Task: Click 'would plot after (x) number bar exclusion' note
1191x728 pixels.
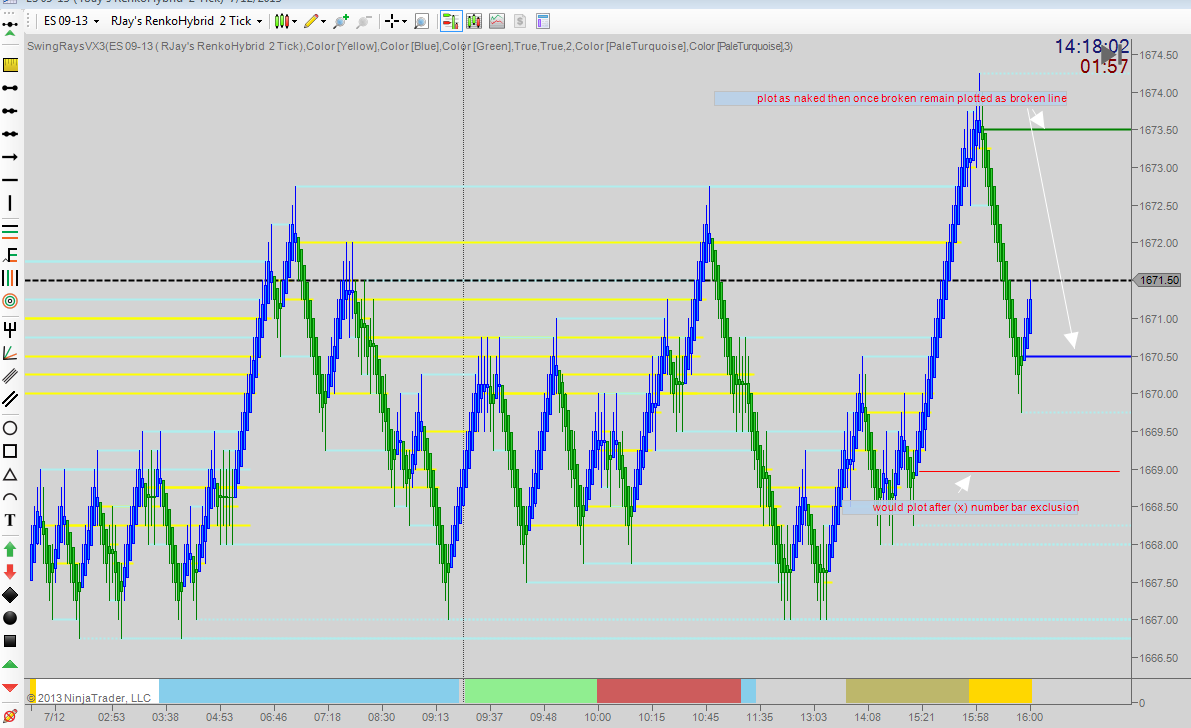Action: (x=960, y=507)
